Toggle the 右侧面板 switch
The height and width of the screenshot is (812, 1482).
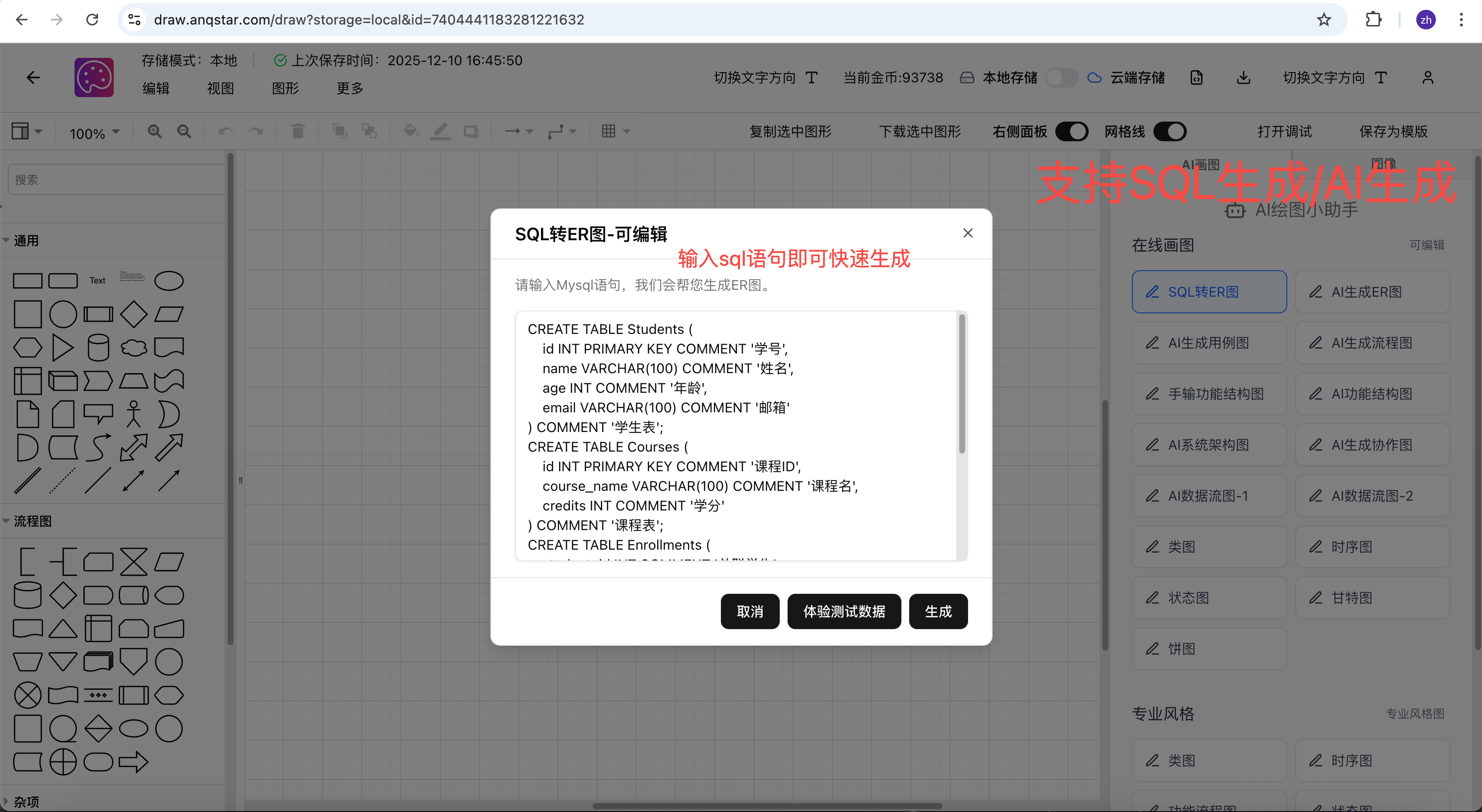point(1072,132)
